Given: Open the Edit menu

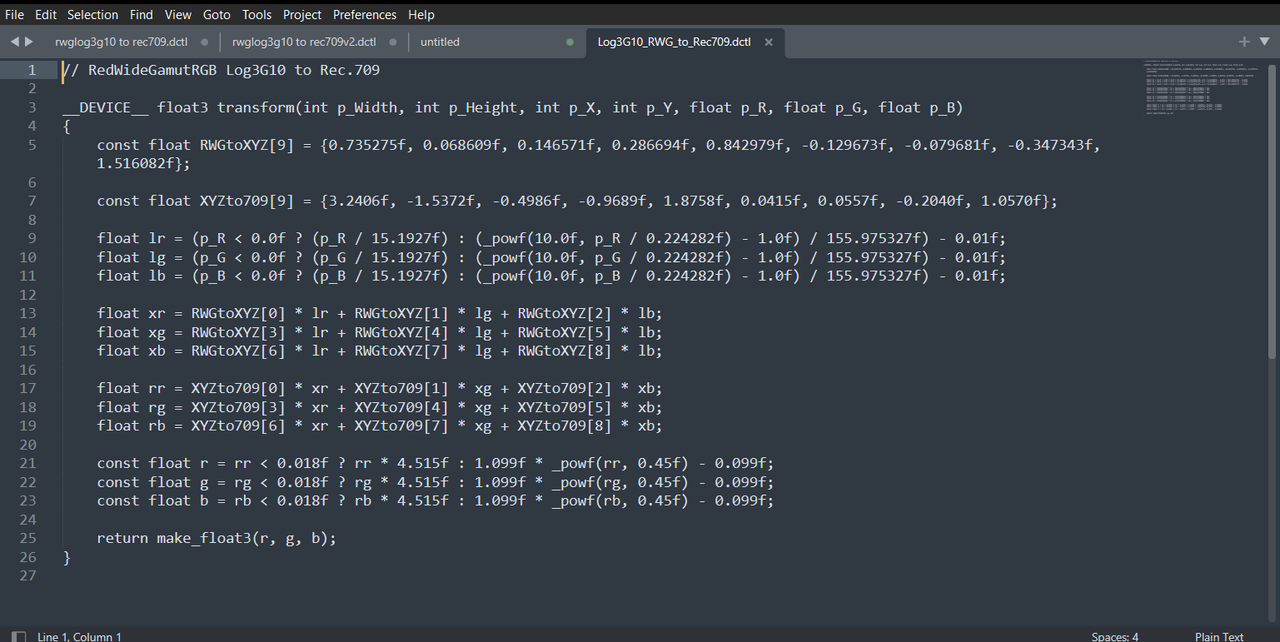Looking at the screenshot, I should pos(46,15).
